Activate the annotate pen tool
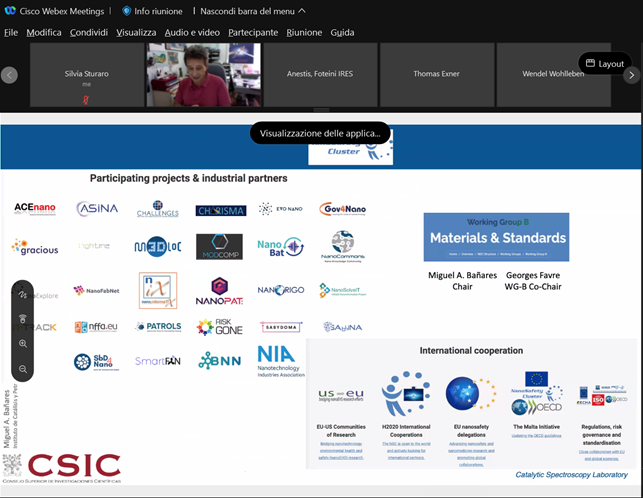This screenshot has height=498, width=643. point(23,294)
